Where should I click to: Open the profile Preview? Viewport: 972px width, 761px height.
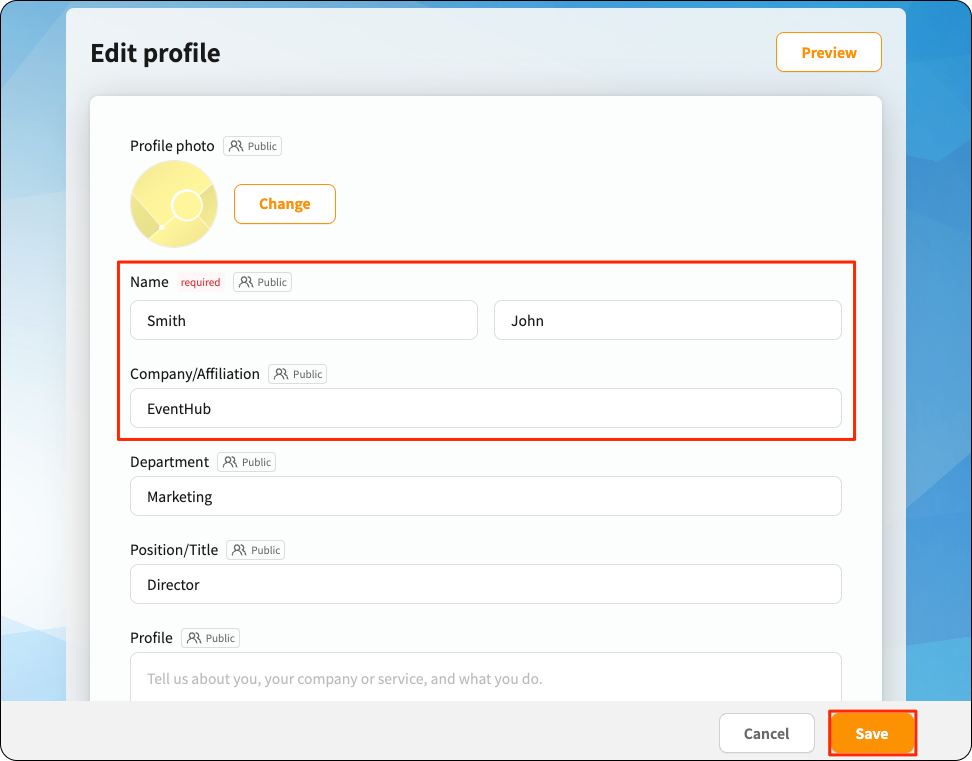(x=829, y=53)
